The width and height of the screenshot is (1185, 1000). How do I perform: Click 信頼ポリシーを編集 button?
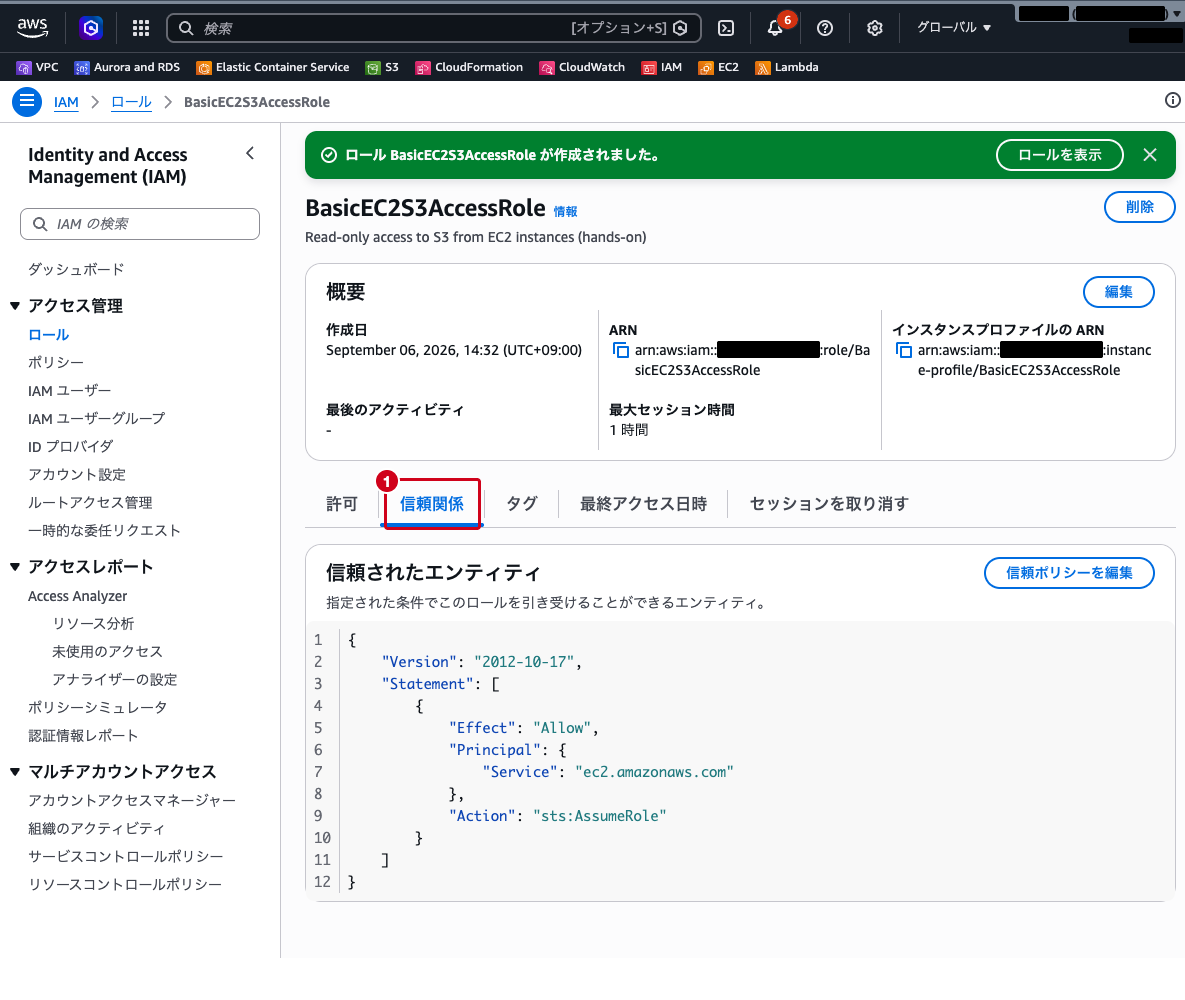(1069, 573)
